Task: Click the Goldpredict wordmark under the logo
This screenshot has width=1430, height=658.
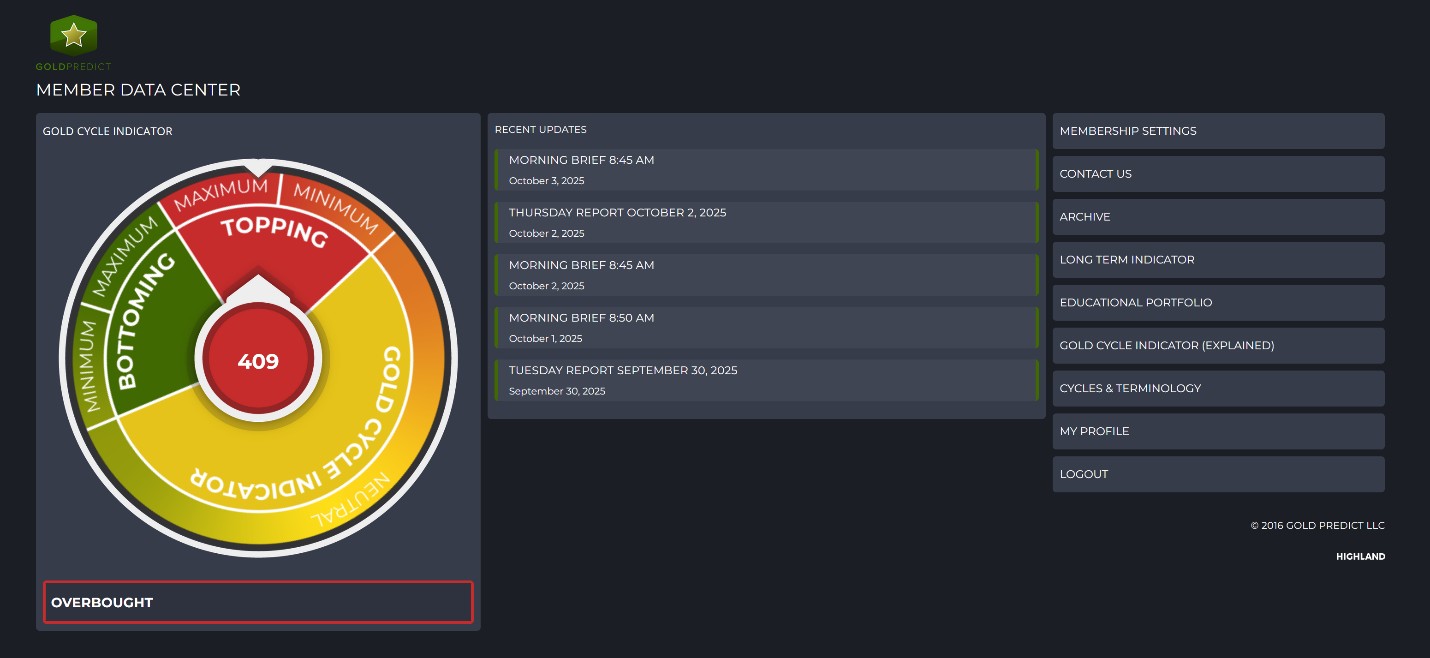Action: tap(73, 67)
